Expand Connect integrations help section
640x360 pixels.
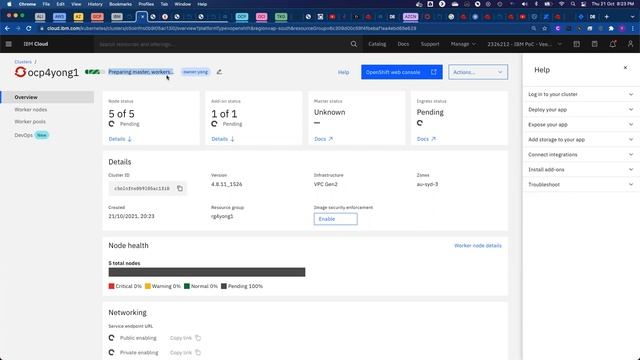click(580, 155)
